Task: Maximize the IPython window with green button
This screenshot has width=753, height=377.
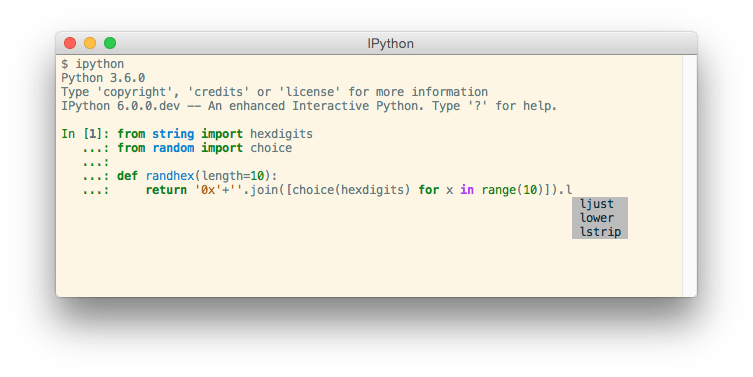Action: tap(110, 43)
